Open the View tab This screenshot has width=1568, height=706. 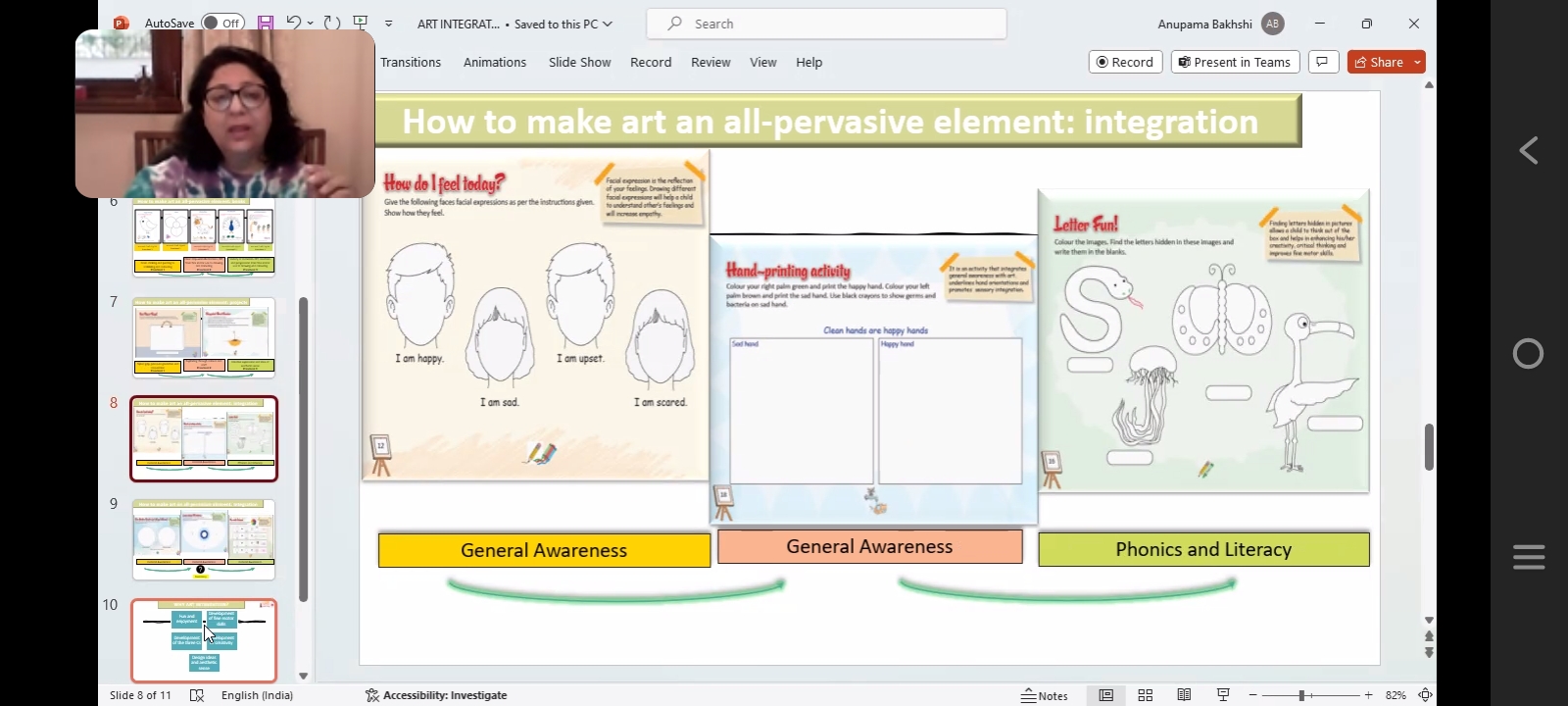point(763,62)
